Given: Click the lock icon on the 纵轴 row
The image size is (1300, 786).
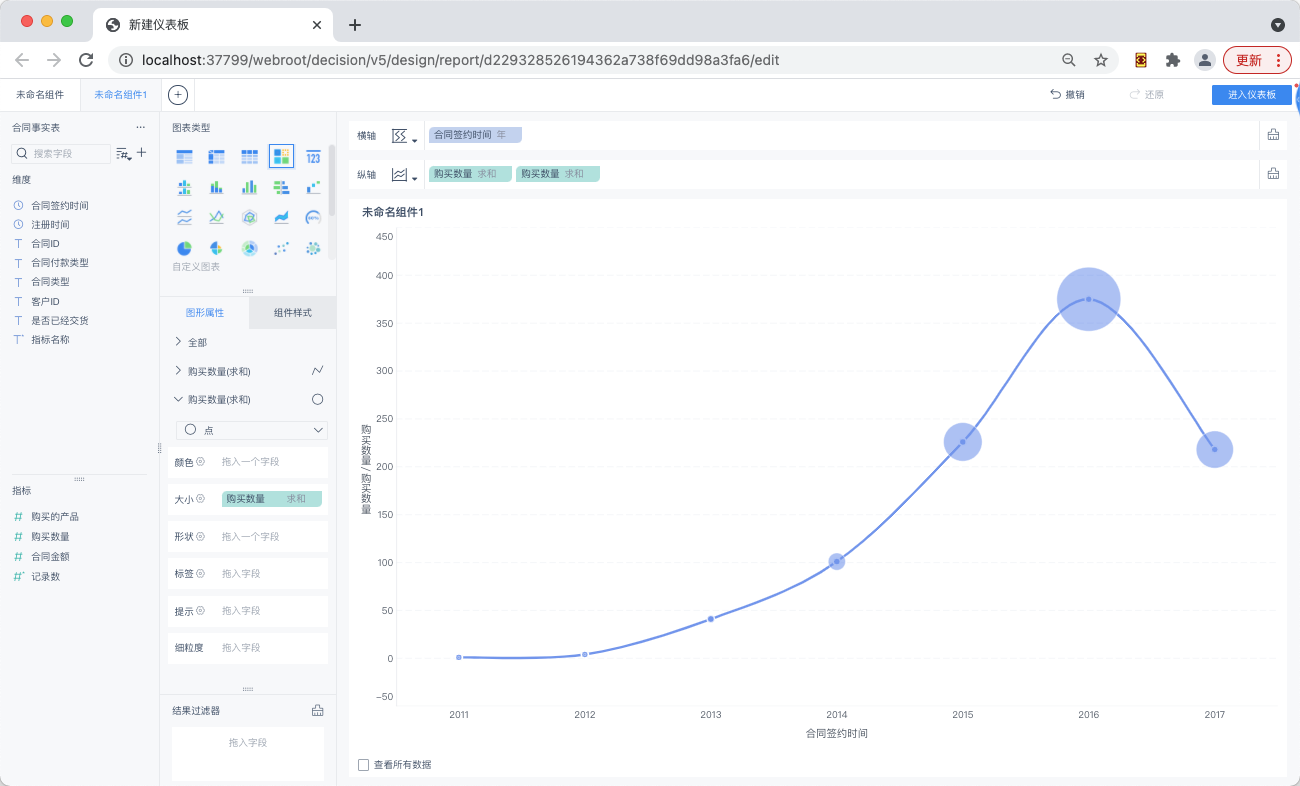Looking at the screenshot, I should point(1273,174).
